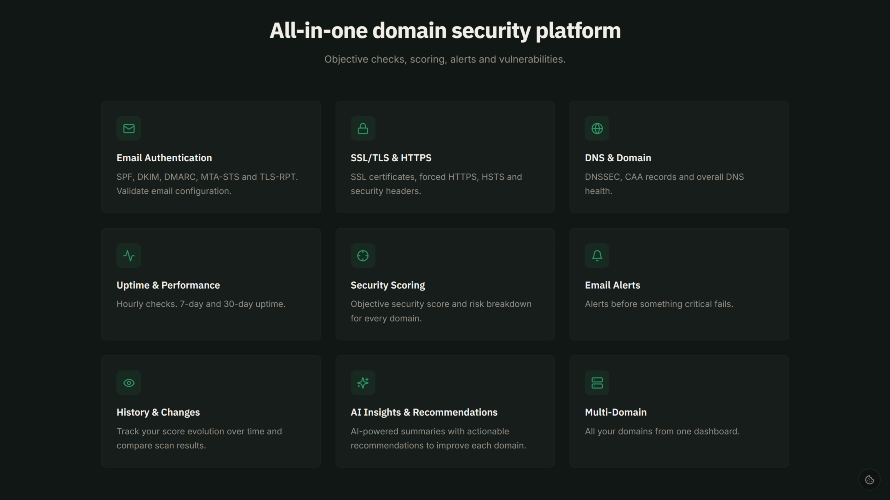Click the Email Alerts card title

point(612,285)
